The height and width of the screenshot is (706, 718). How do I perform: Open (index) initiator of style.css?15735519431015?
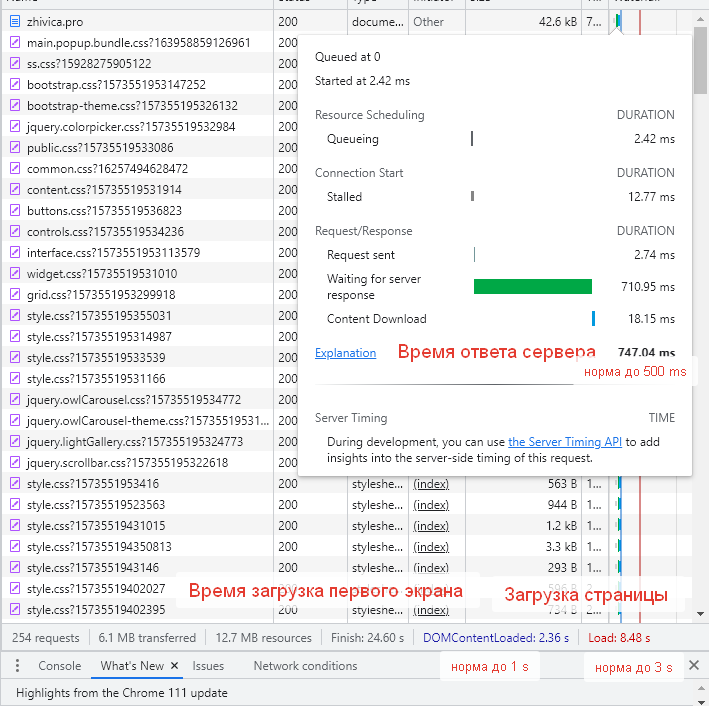[x=431, y=526]
